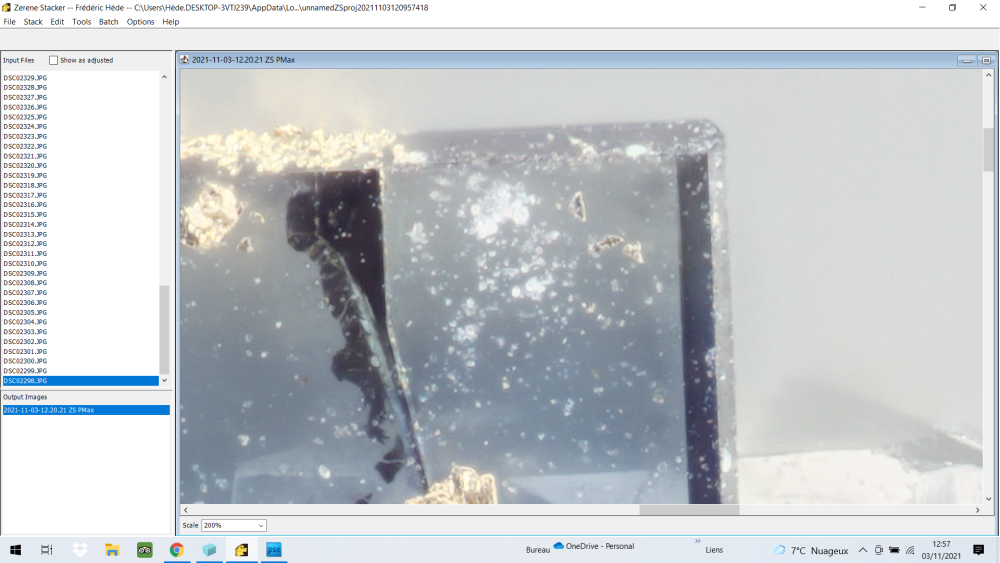Viewport: 1000px width, 563px height.
Task: Select input file DSC02310.JPG
Action: 25,264
